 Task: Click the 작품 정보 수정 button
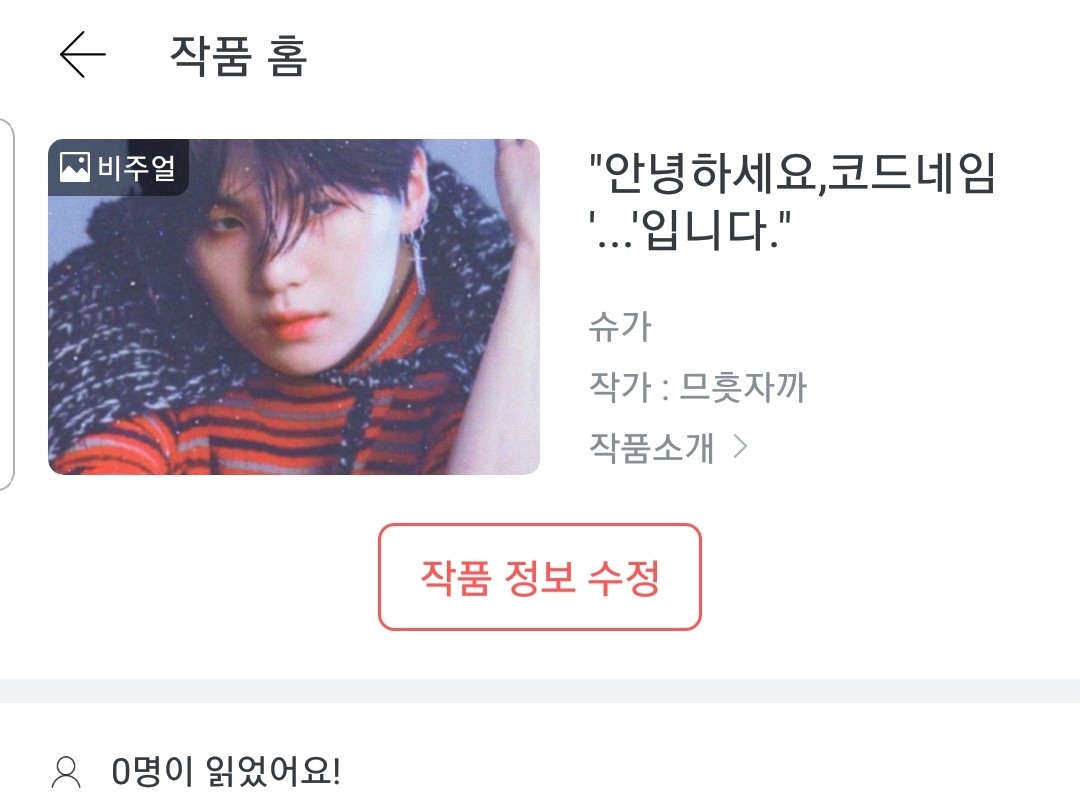[539, 577]
